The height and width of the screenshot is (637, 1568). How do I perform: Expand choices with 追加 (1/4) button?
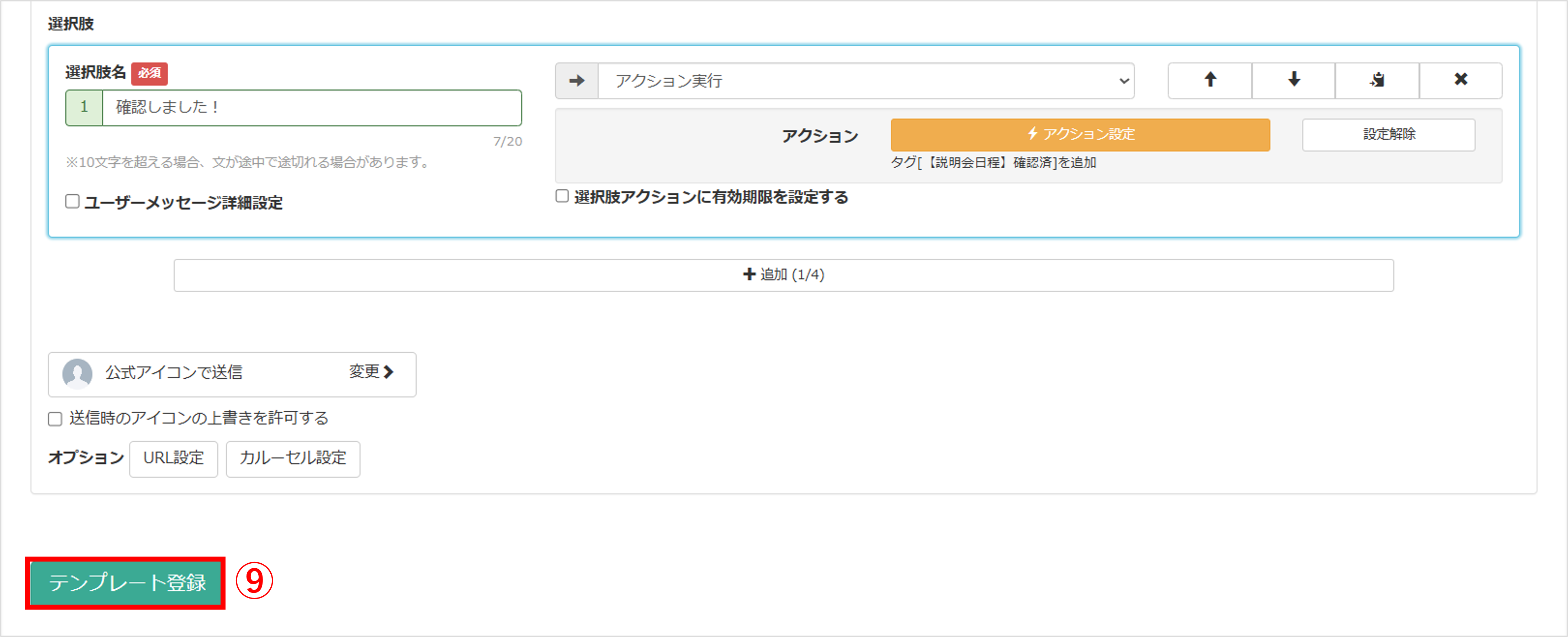click(x=783, y=275)
